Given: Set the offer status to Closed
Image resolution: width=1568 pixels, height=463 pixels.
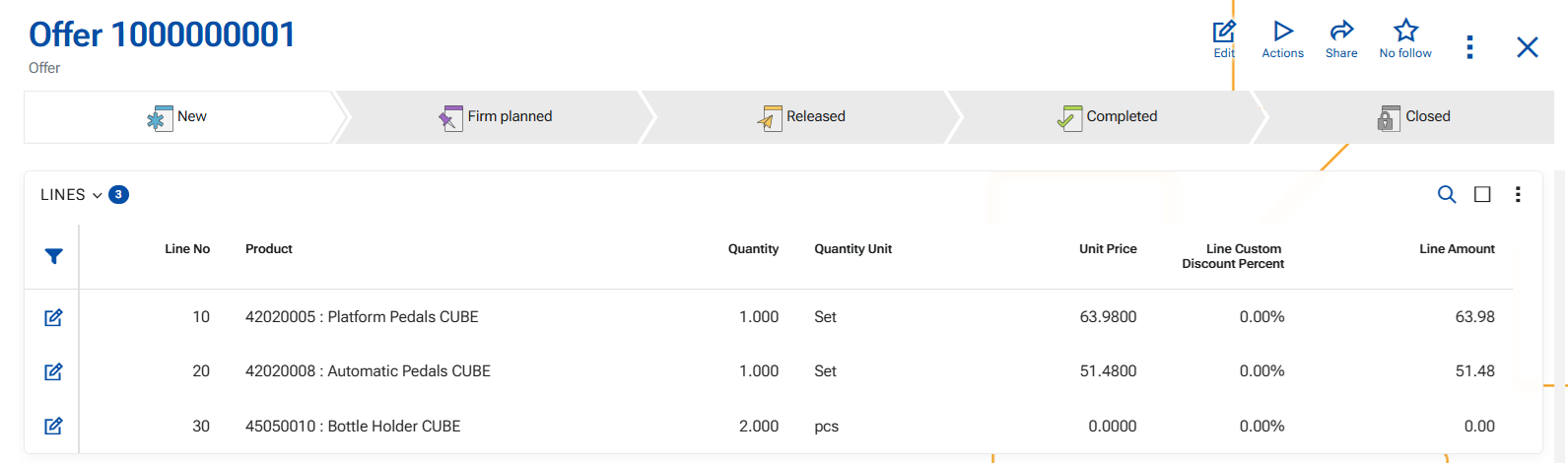Looking at the screenshot, I should pos(1414,117).
